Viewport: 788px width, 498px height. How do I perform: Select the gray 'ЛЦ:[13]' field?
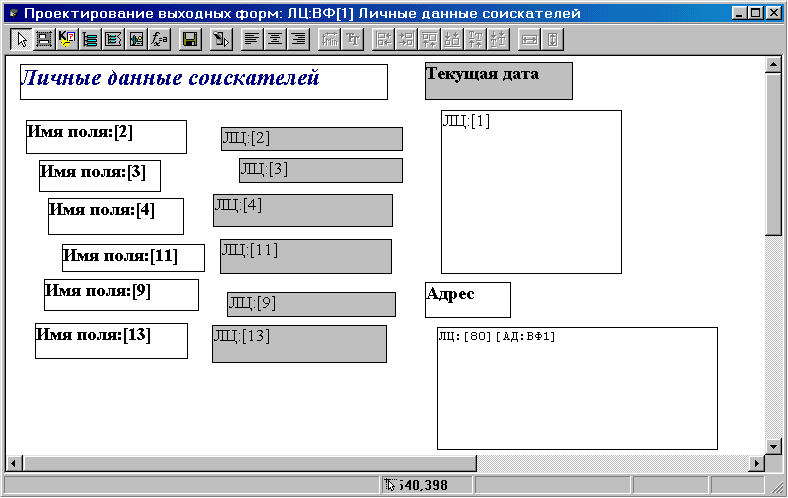(299, 344)
